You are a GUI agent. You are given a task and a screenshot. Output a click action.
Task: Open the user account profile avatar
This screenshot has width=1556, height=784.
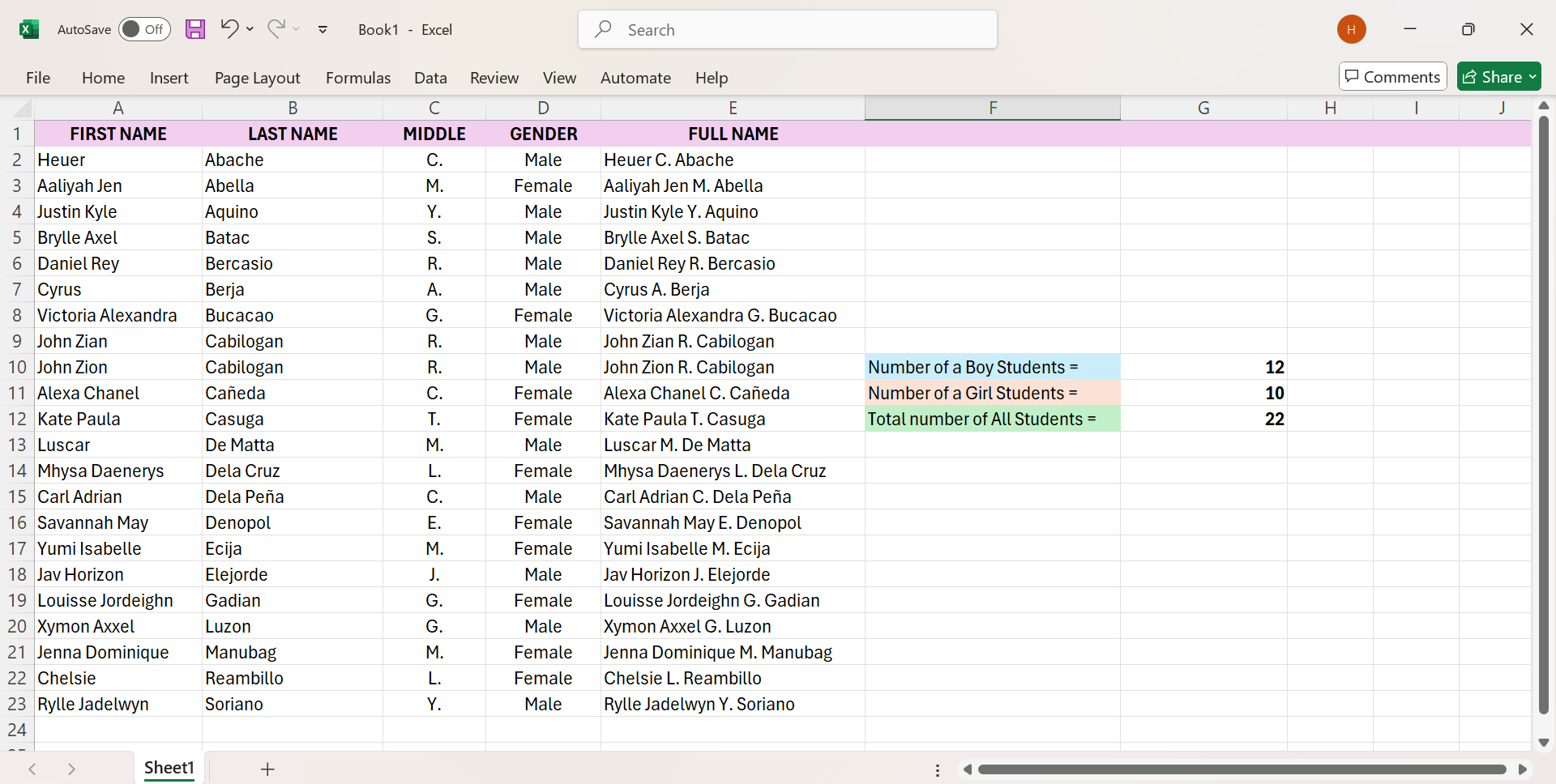pos(1352,29)
